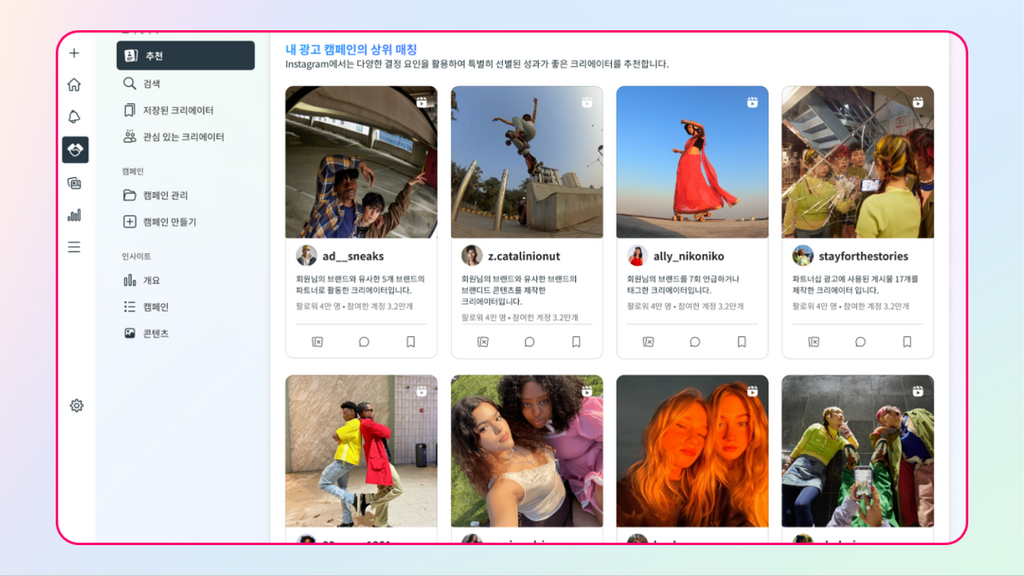This screenshot has height=576, width=1024.
Task: Click the stayforthestories thumbnail image
Action: coord(857,162)
